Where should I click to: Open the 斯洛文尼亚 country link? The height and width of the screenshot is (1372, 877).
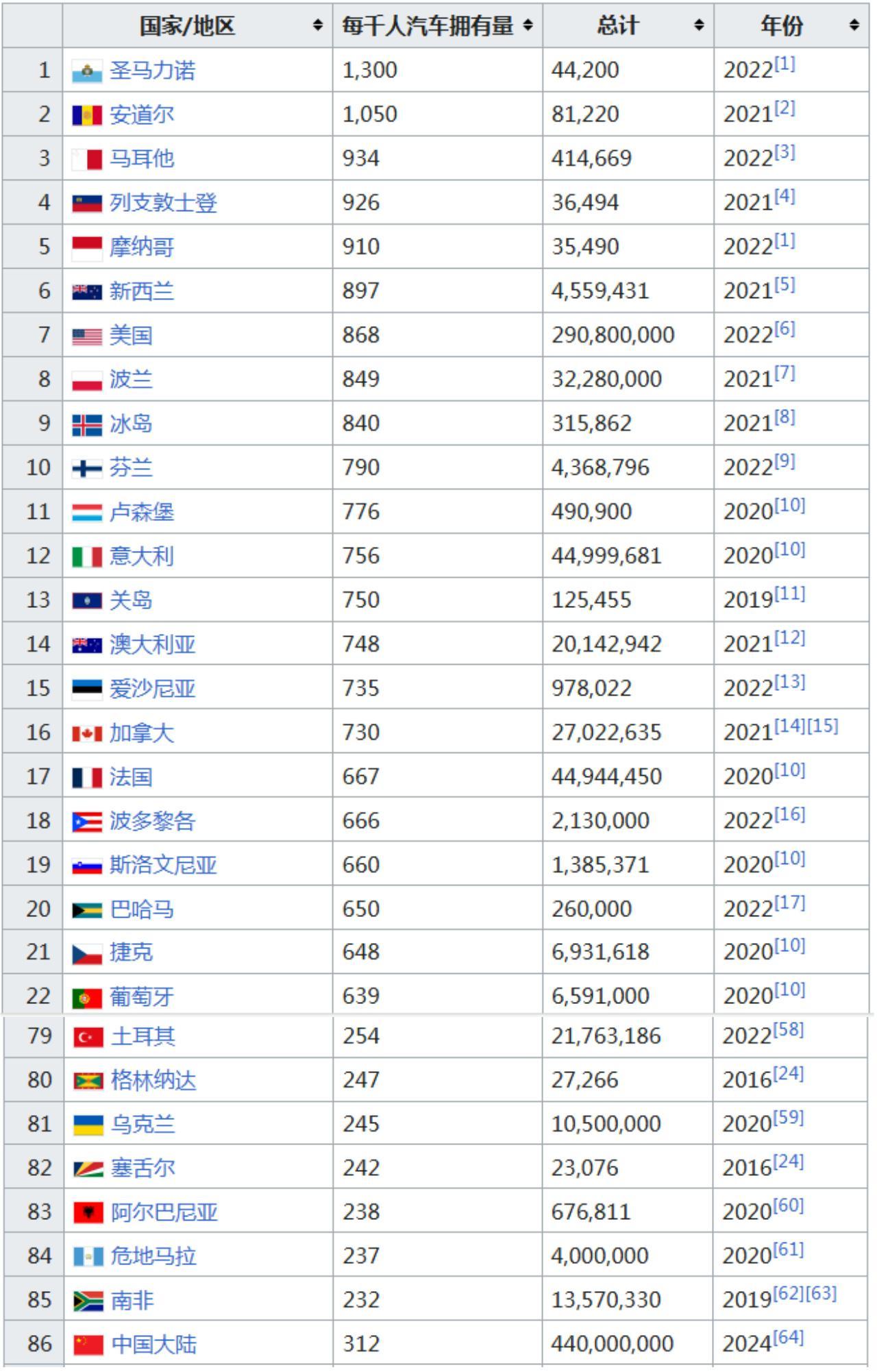coord(163,866)
